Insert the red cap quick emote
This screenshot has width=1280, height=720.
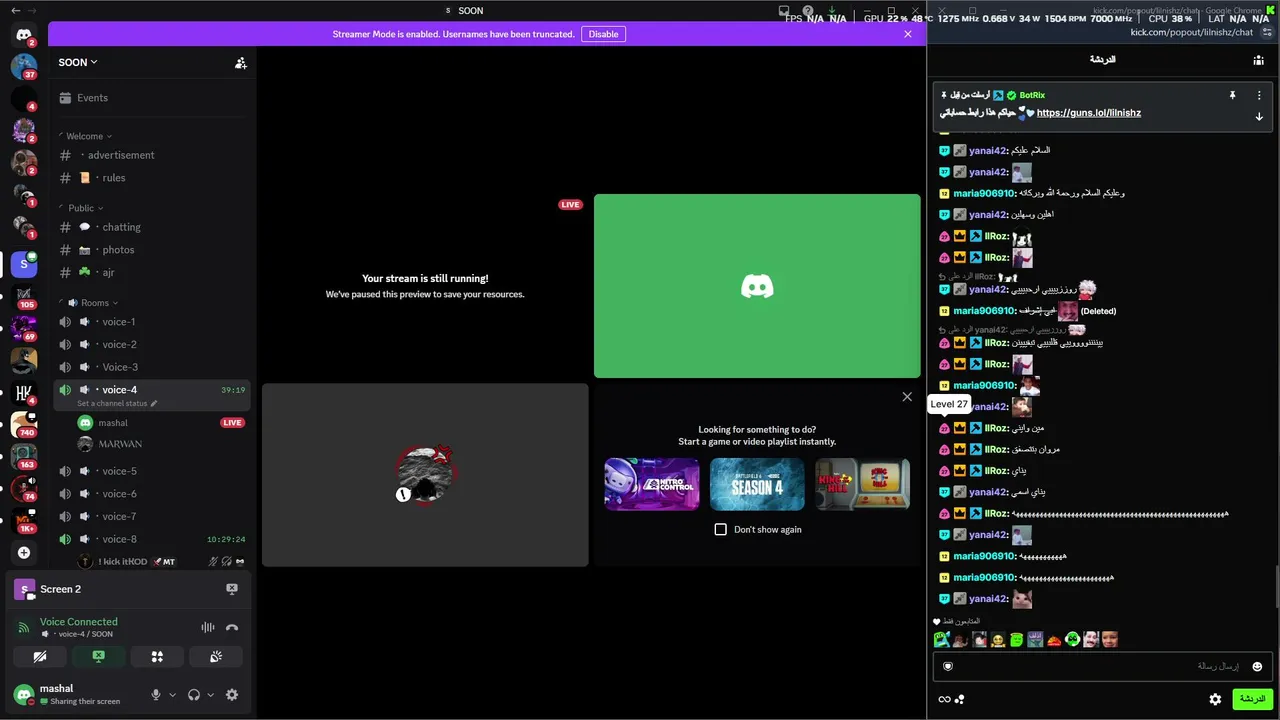click(x=1054, y=640)
